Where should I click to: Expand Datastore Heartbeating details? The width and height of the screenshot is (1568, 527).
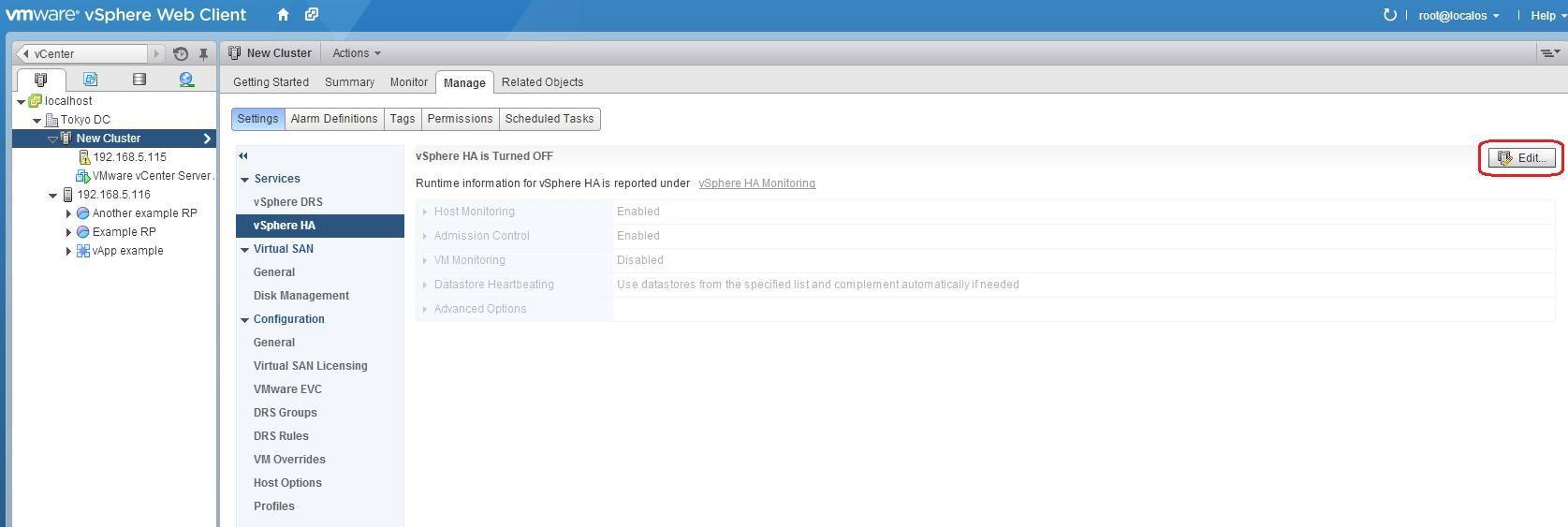(425, 285)
